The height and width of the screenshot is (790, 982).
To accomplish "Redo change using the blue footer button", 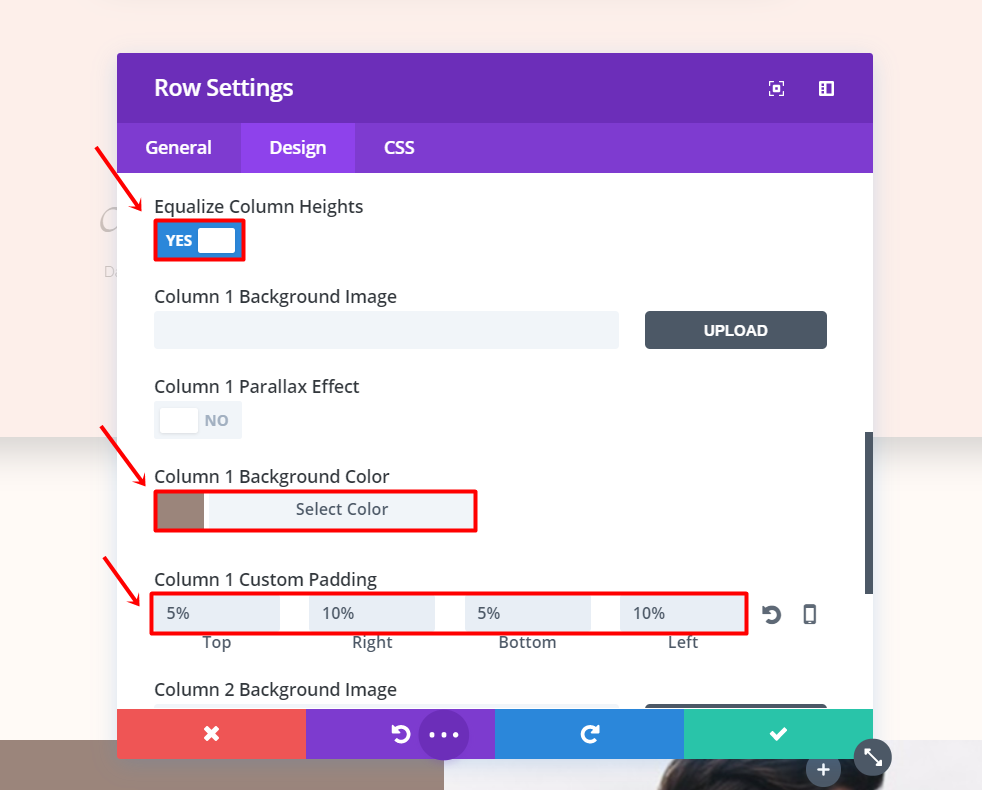I will 589,734.
